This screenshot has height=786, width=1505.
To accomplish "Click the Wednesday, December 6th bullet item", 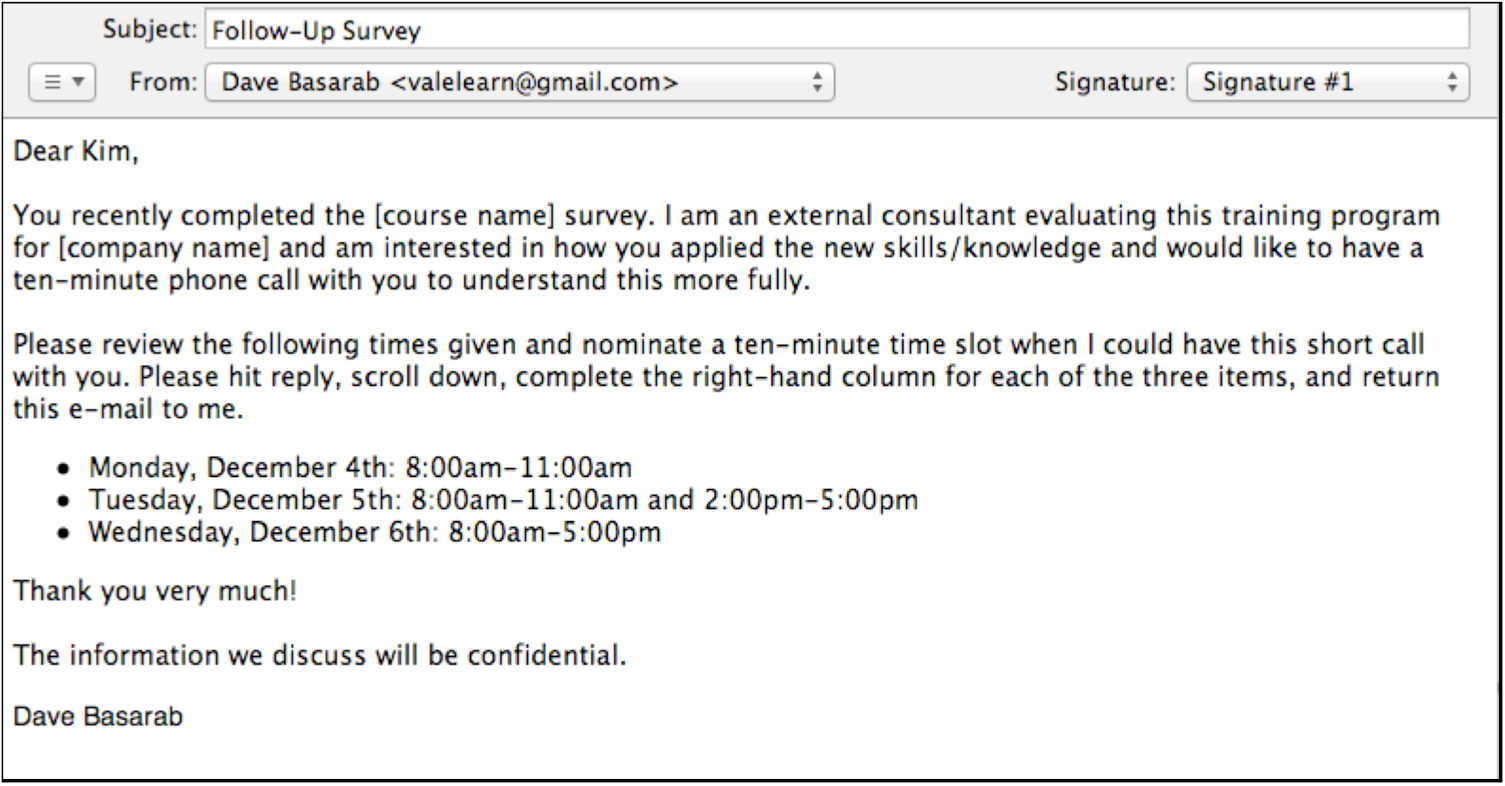I will pyautogui.click(x=374, y=531).
